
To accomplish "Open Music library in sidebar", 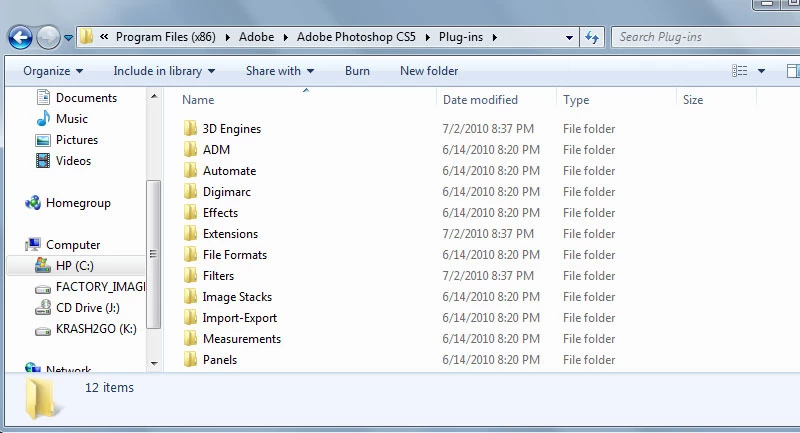I will [x=62, y=118].
